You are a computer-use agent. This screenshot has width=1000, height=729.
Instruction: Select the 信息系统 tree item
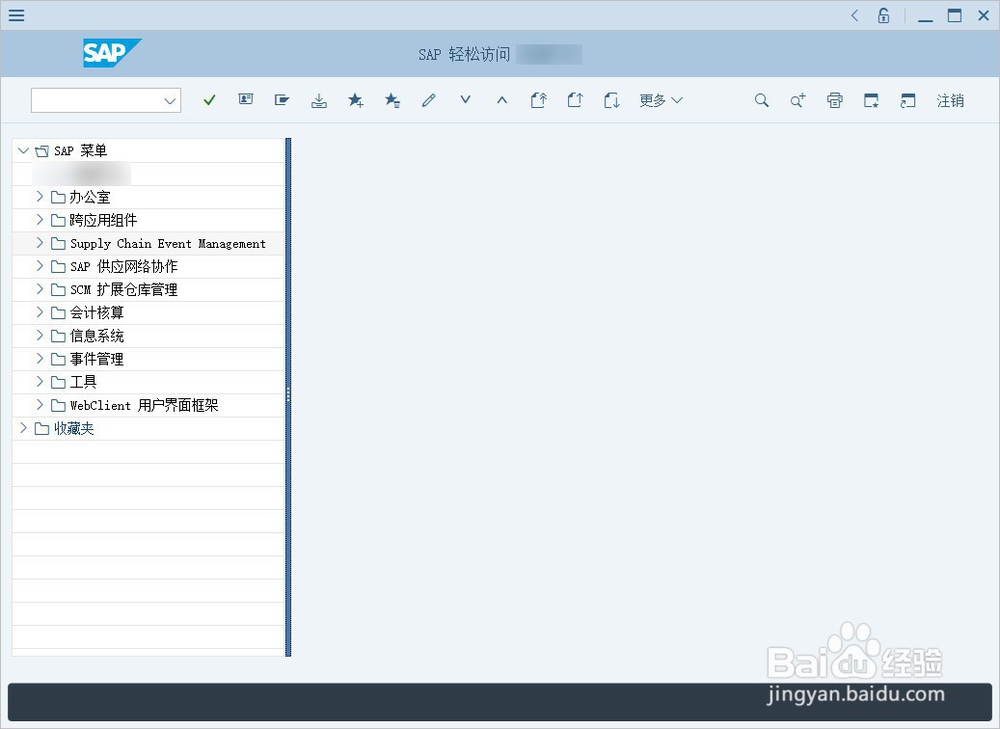coord(97,336)
